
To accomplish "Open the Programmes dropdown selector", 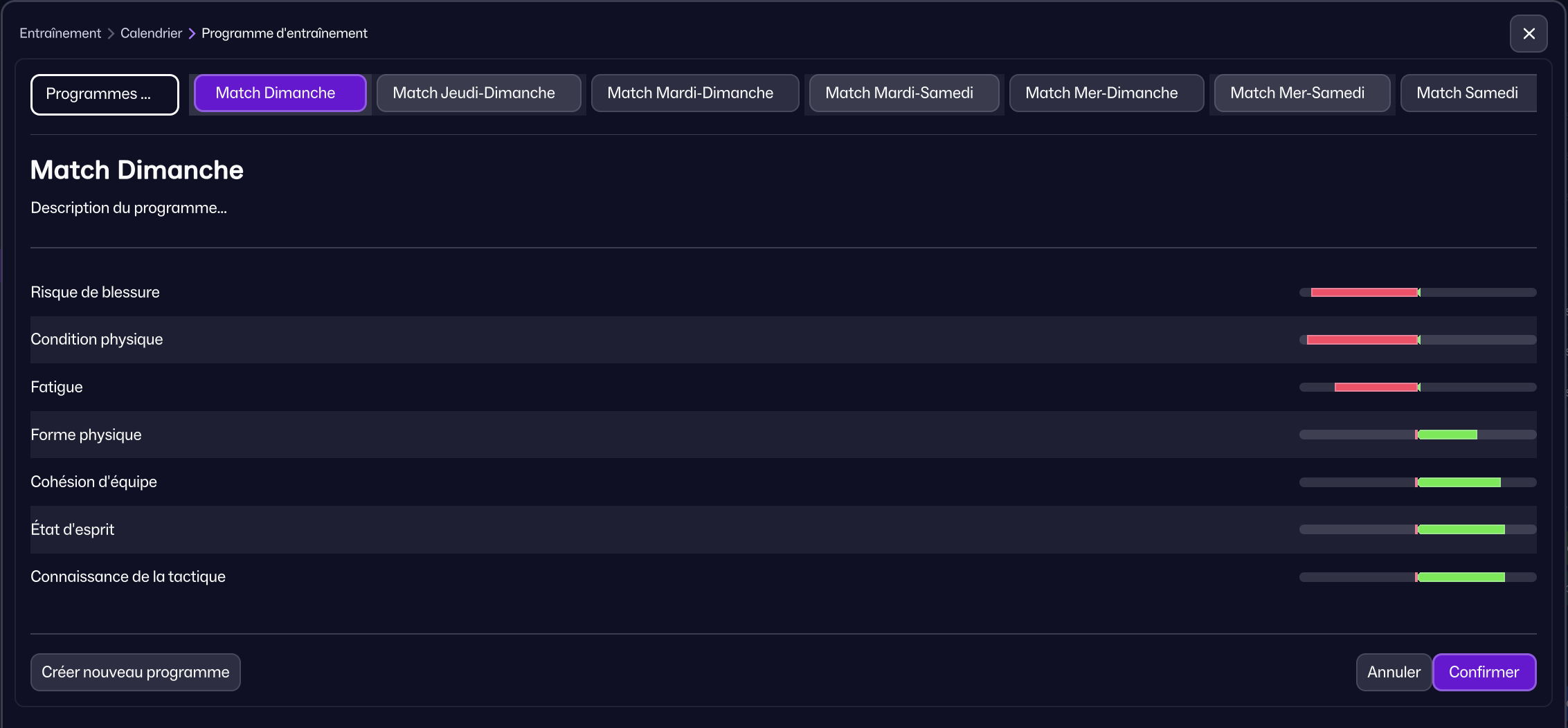I will pos(105,94).
